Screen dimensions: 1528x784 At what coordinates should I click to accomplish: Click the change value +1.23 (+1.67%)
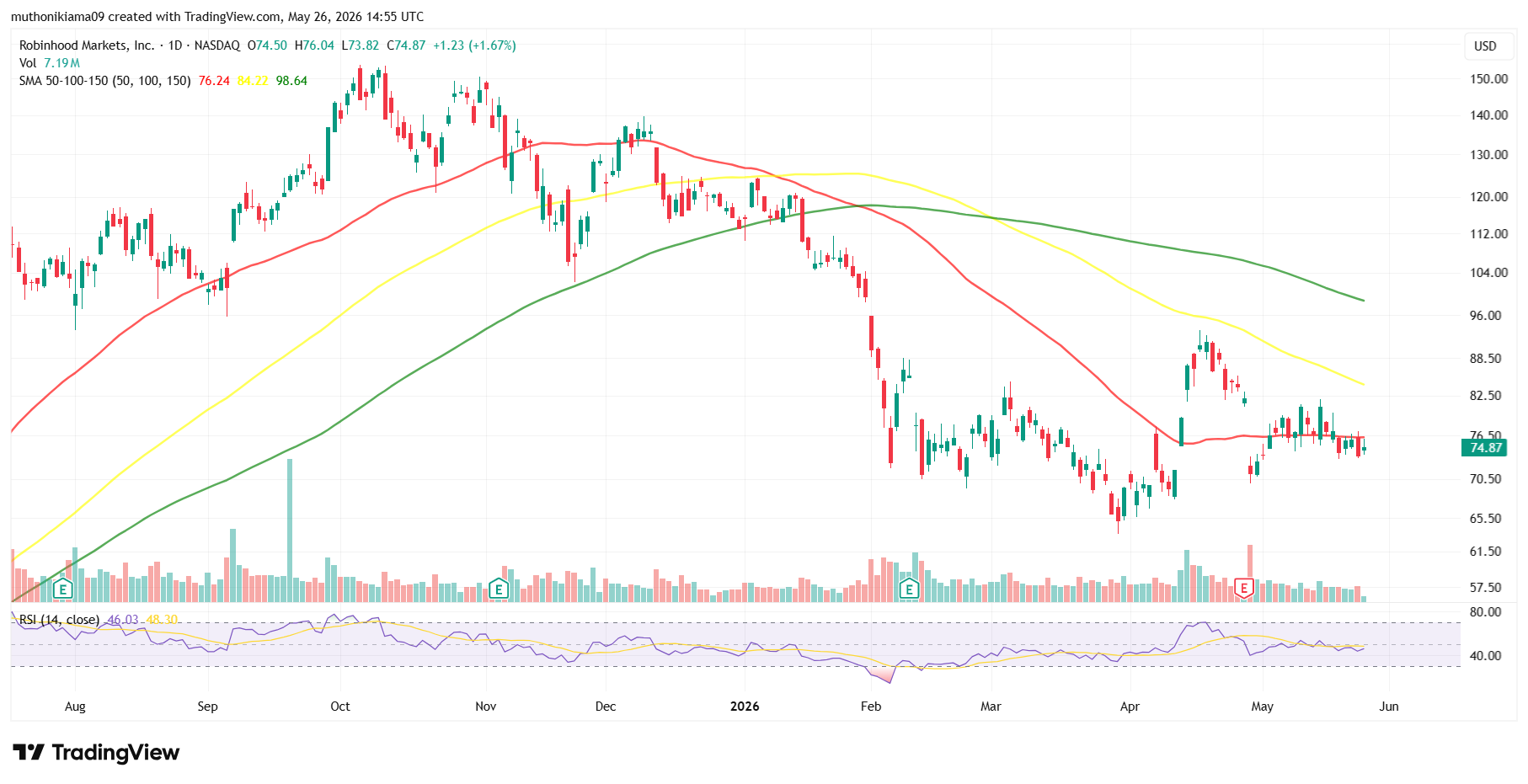point(474,45)
